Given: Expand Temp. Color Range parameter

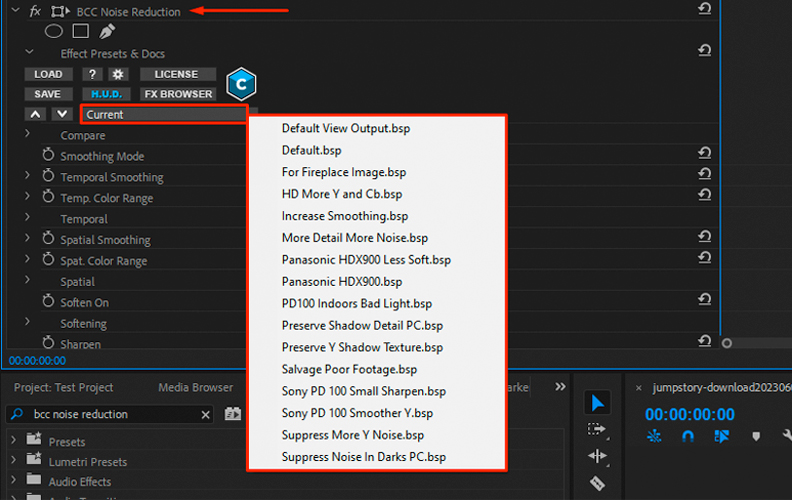Looking at the screenshot, I should 28,196.
